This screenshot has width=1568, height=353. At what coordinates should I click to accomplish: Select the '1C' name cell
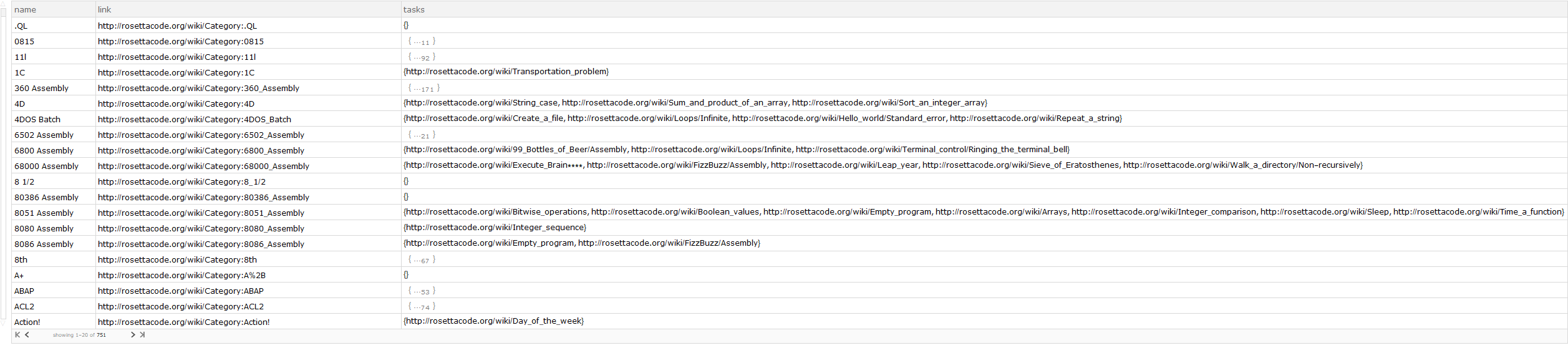(x=54, y=72)
